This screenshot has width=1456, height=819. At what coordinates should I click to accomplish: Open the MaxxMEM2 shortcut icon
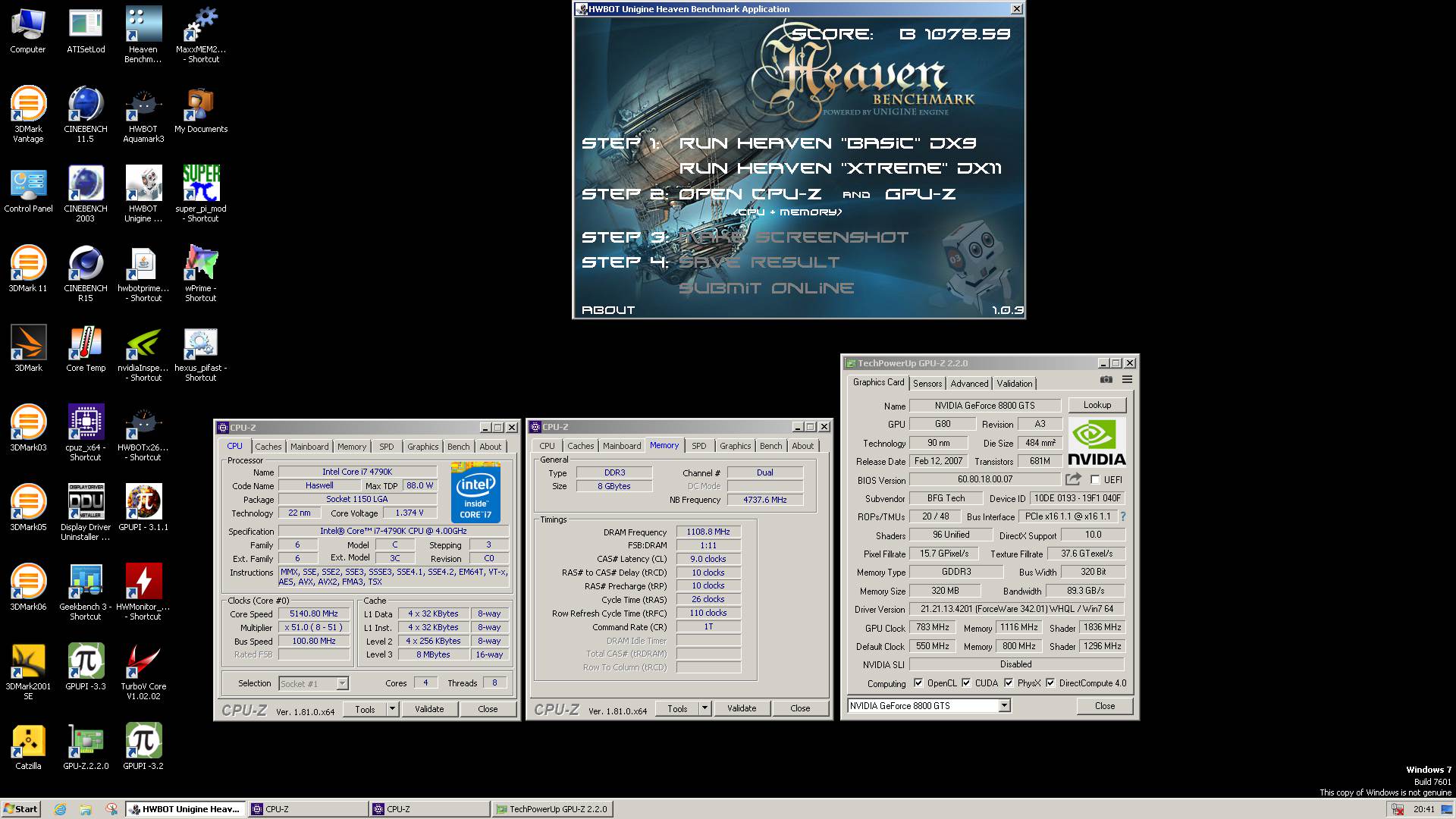pyautogui.click(x=201, y=36)
